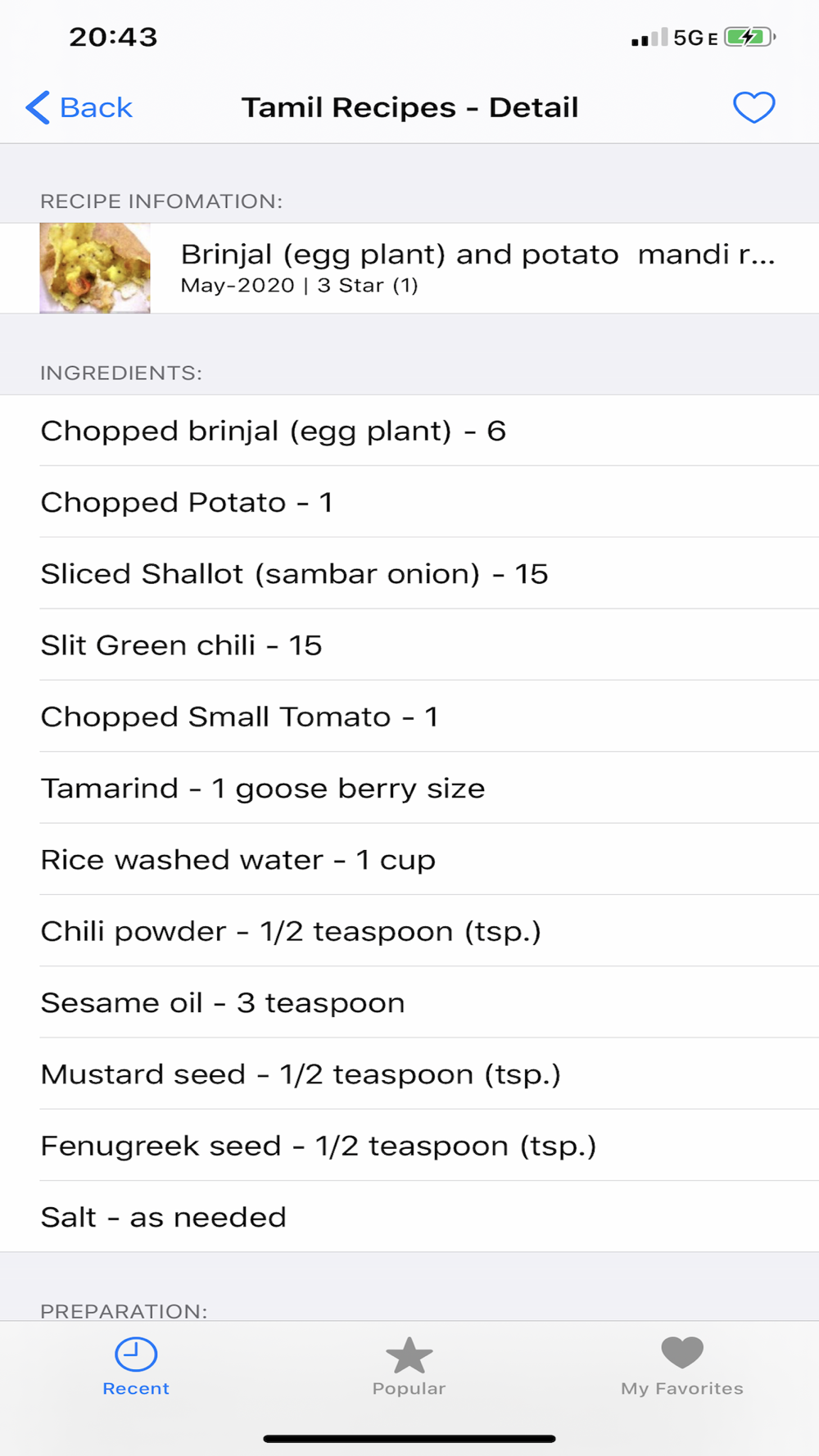Tap the heart favorite icon
Image resolution: width=819 pixels, height=1456 pixels.
(753, 107)
